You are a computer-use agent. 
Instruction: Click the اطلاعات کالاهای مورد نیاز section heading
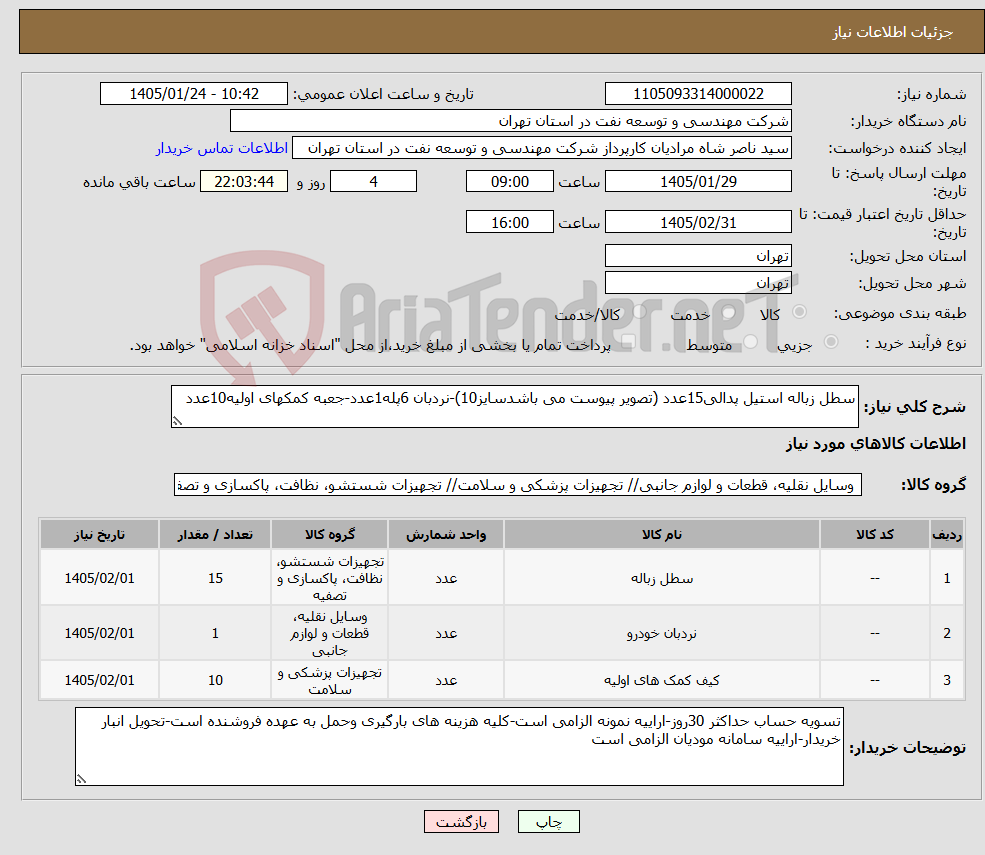tap(876, 444)
